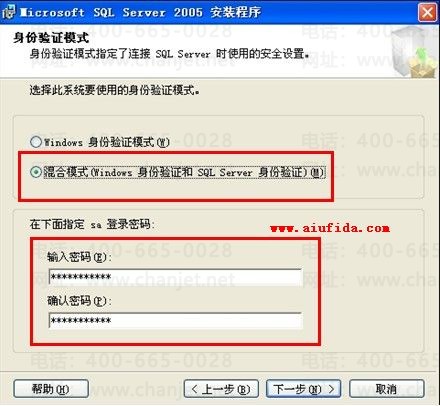Choose the 混合模式 radio button
The width and height of the screenshot is (440, 406).
point(36,172)
